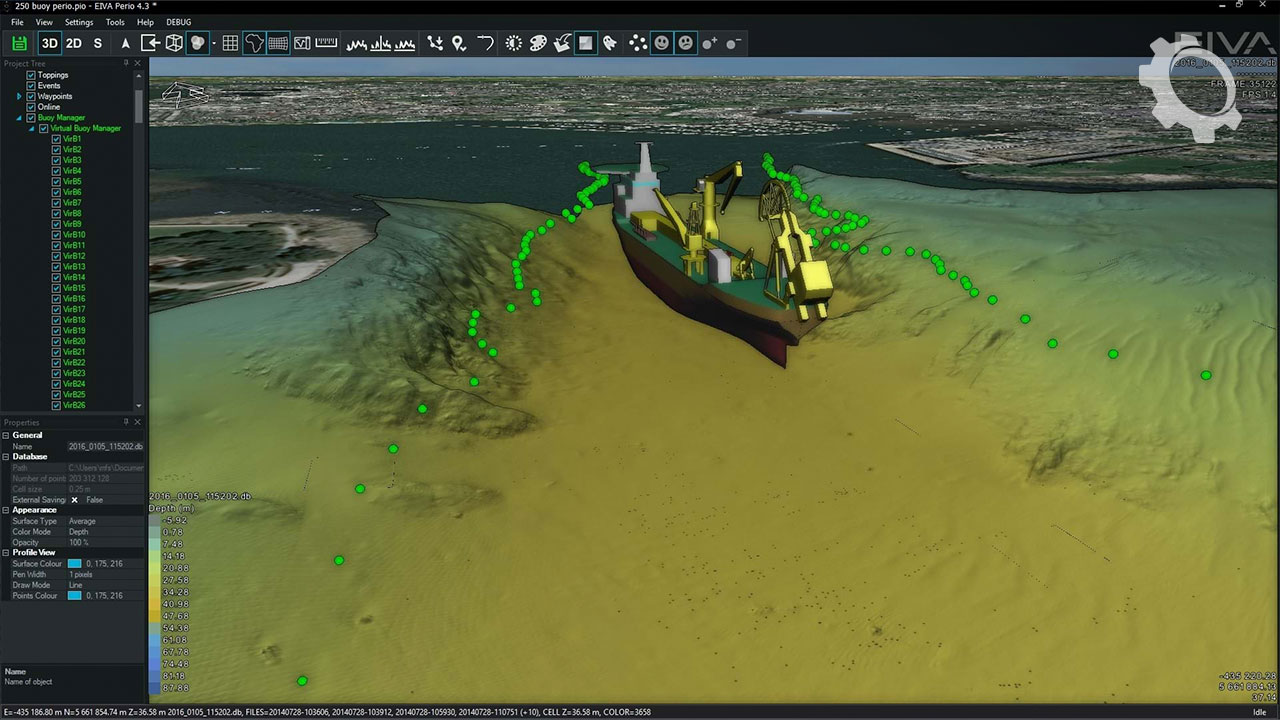Uncheck the Toppings checkbox
Image resolution: width=1280 pixels, height=720 pixels.
pyautogui.click(x=31, y=75)
